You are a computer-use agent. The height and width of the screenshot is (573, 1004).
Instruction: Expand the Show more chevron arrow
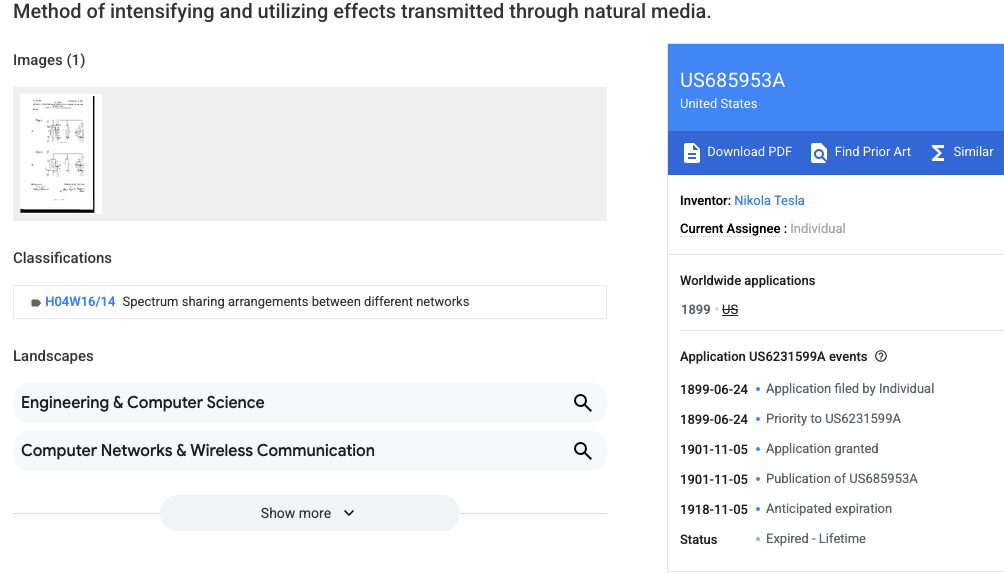click(349, 513)
